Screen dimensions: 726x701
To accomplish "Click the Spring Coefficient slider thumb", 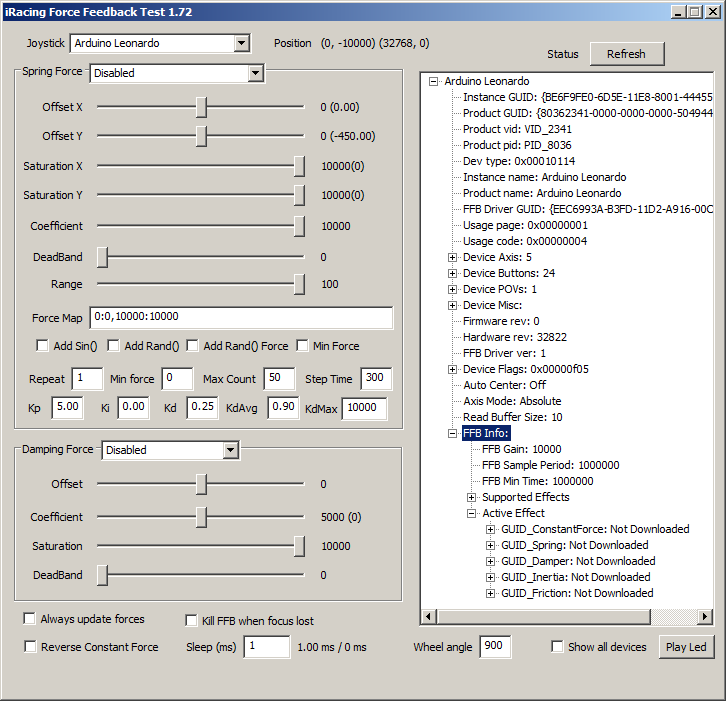I will (299, 226).
